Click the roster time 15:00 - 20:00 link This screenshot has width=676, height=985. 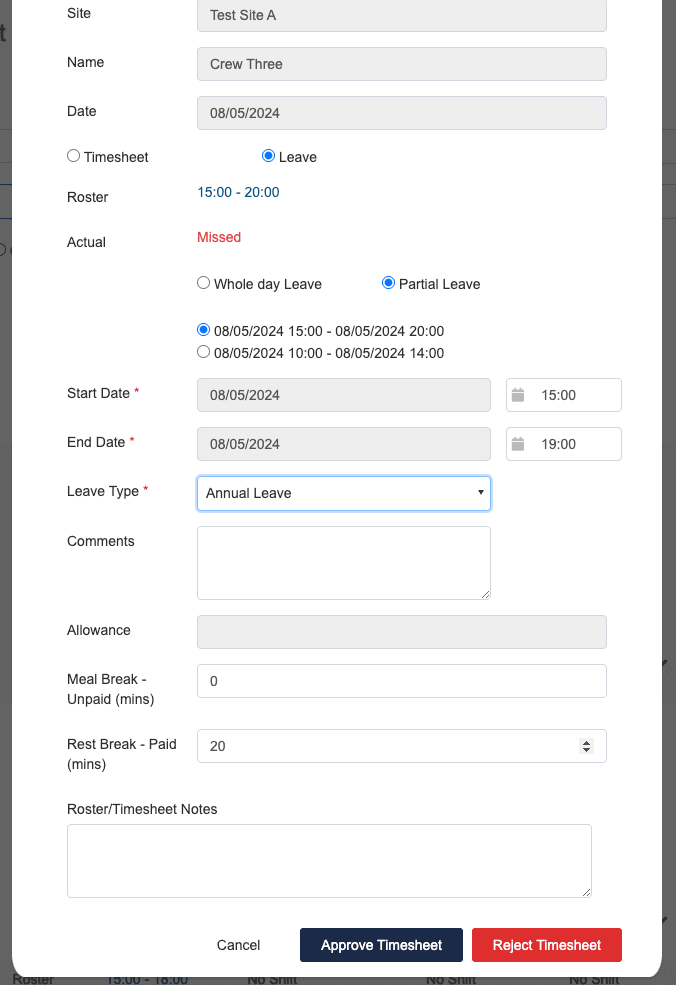coord(238,192)
